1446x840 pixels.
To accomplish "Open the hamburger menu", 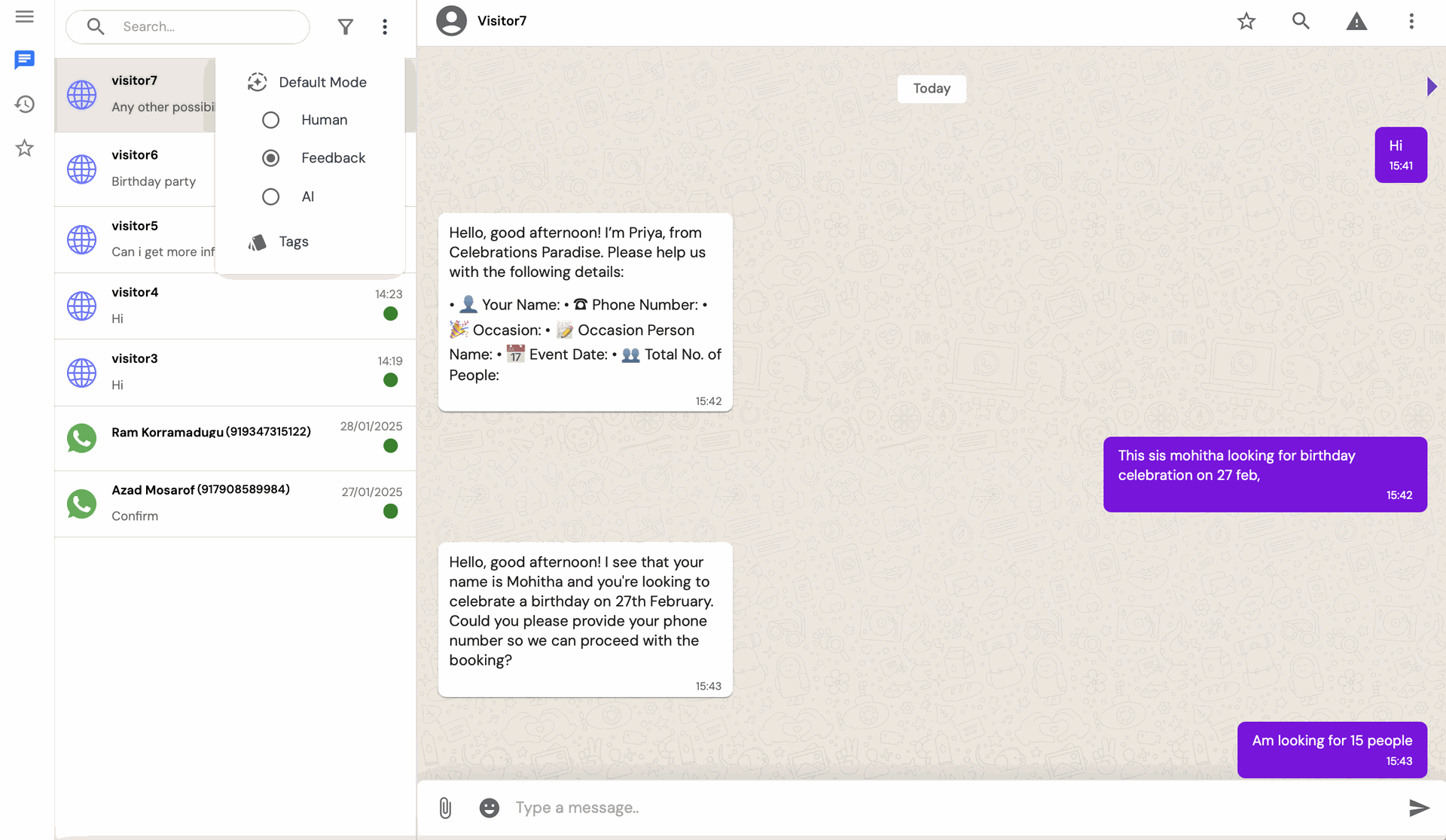I will (x=24, y=17).
